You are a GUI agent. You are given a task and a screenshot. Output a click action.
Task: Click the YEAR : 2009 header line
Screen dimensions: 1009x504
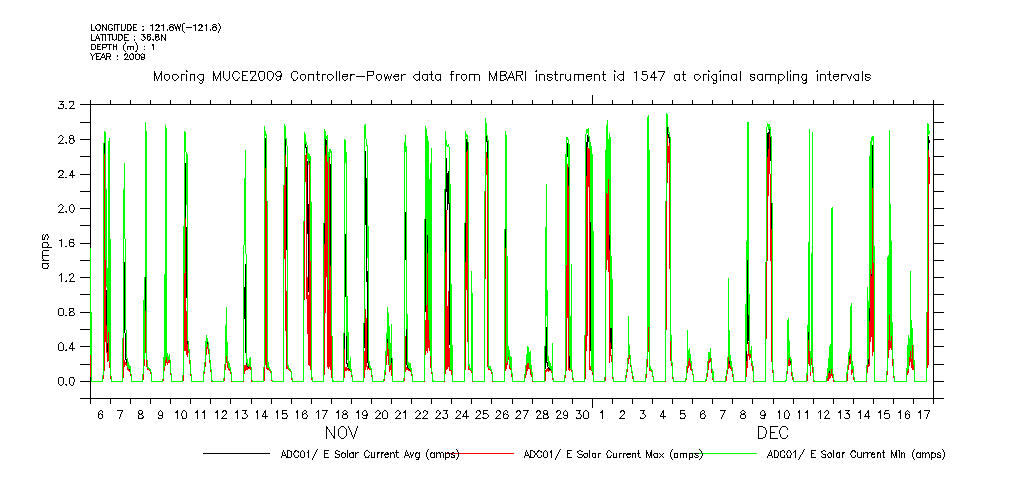pos(118,57)
